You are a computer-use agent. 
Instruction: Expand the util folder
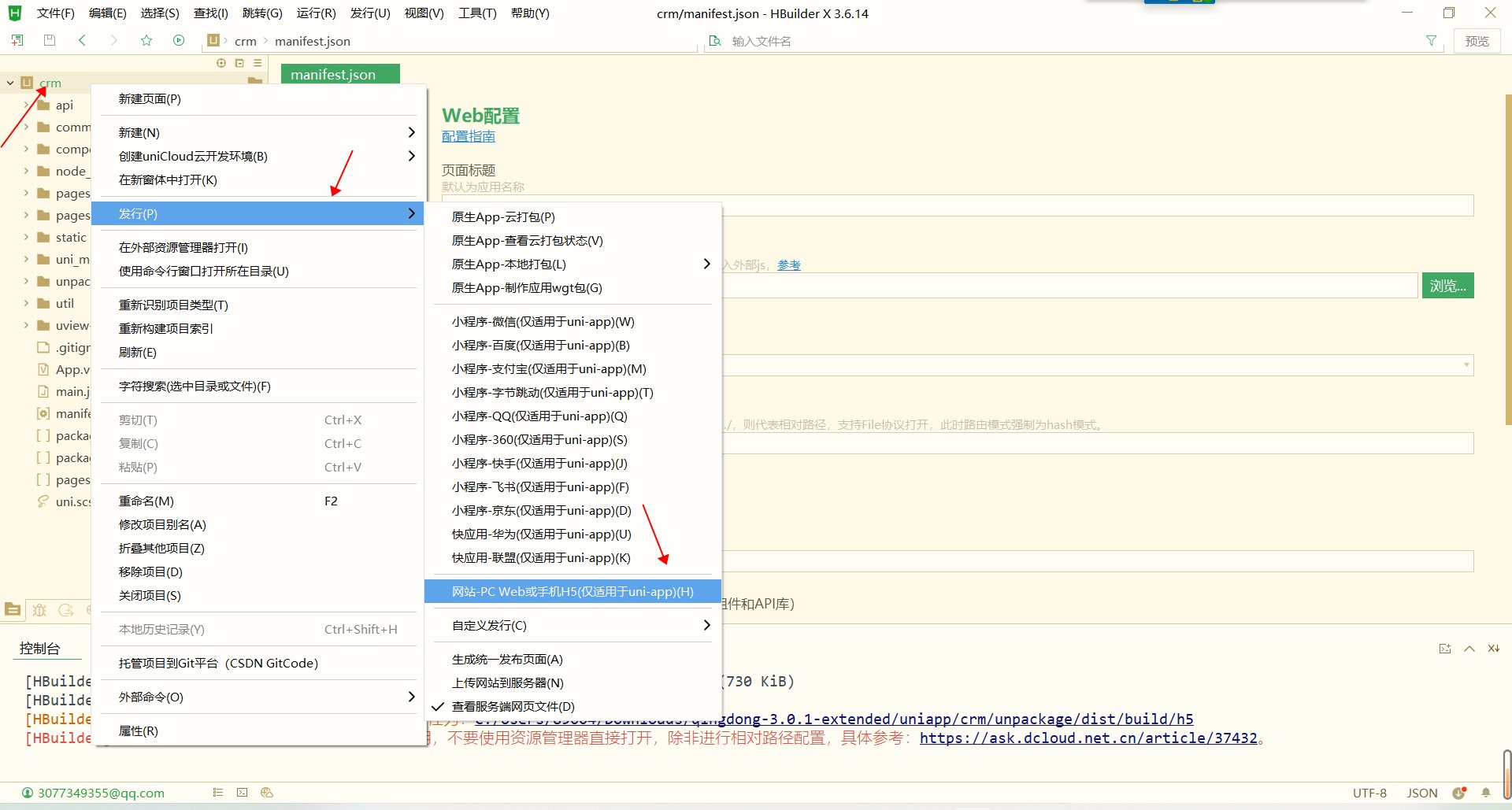coord(26,303)
